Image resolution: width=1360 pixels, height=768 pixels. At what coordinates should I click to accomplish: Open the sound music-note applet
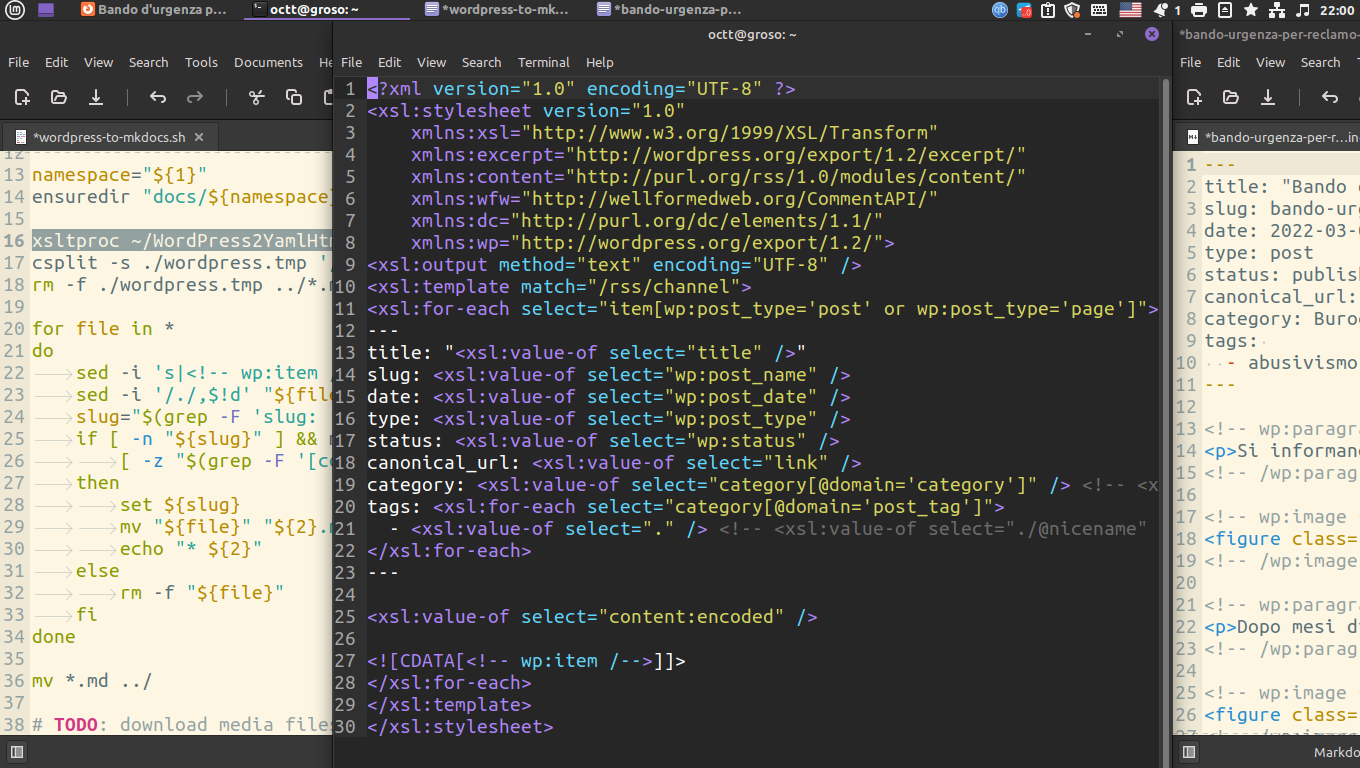point(1302,10)
